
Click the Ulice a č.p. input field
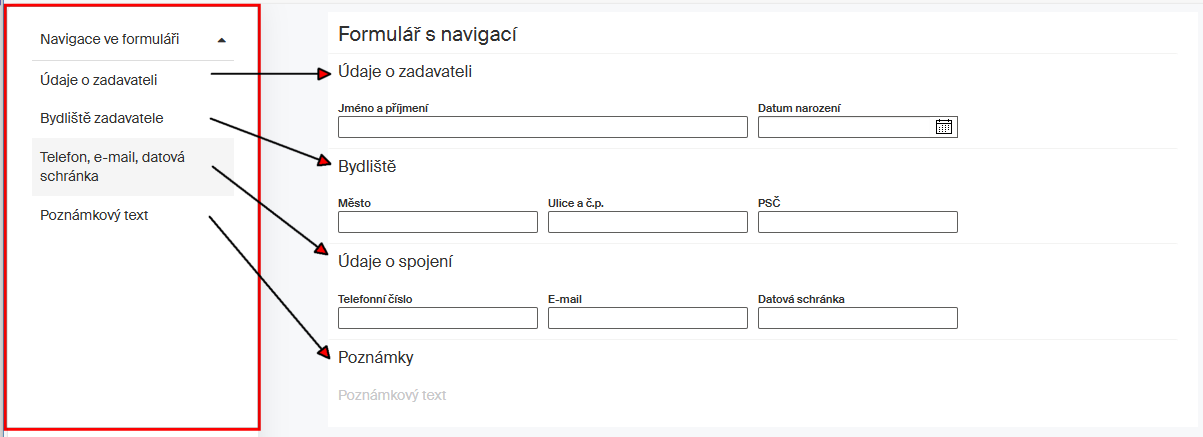tap(648, 222)
